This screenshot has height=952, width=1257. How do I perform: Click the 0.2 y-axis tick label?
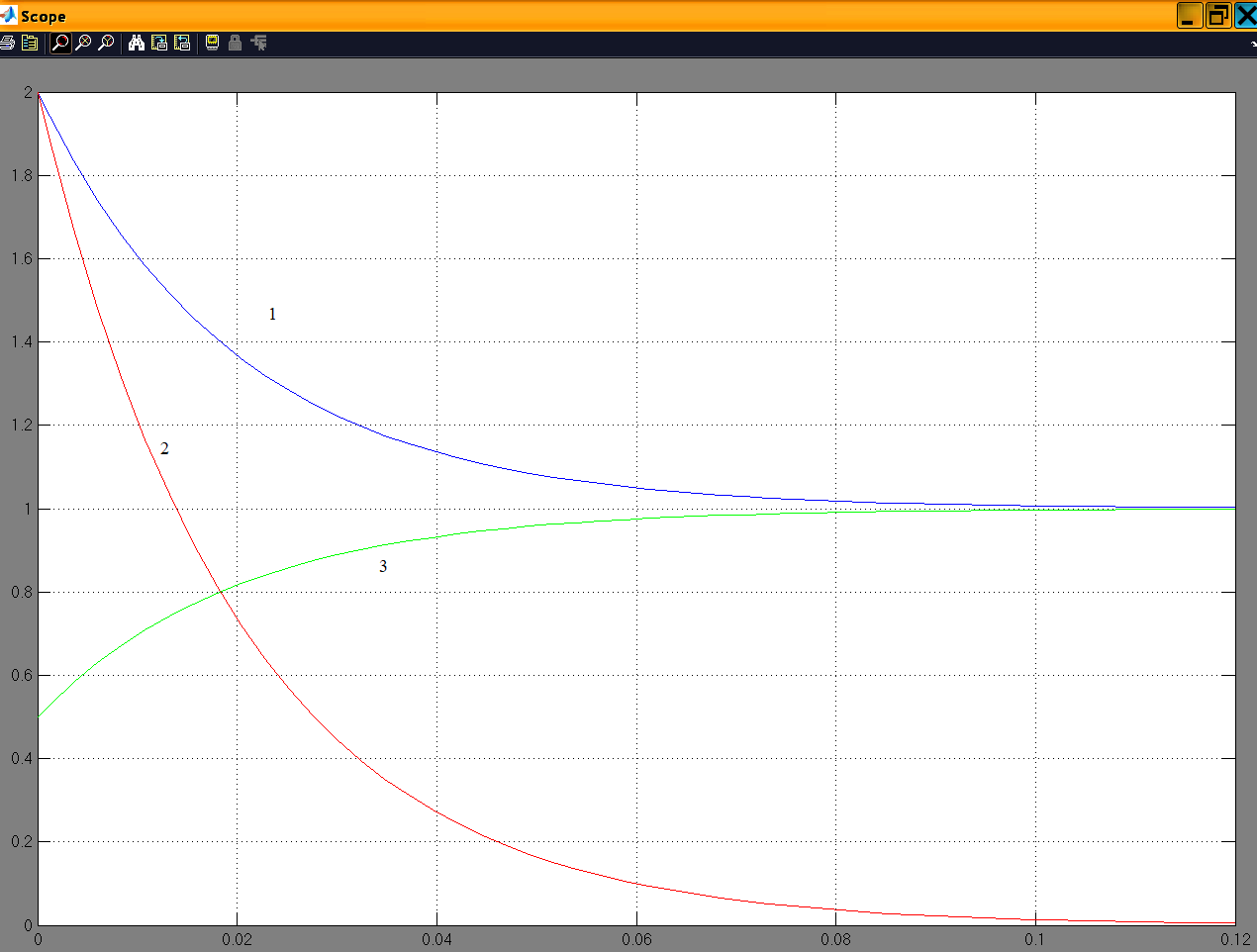22,841
